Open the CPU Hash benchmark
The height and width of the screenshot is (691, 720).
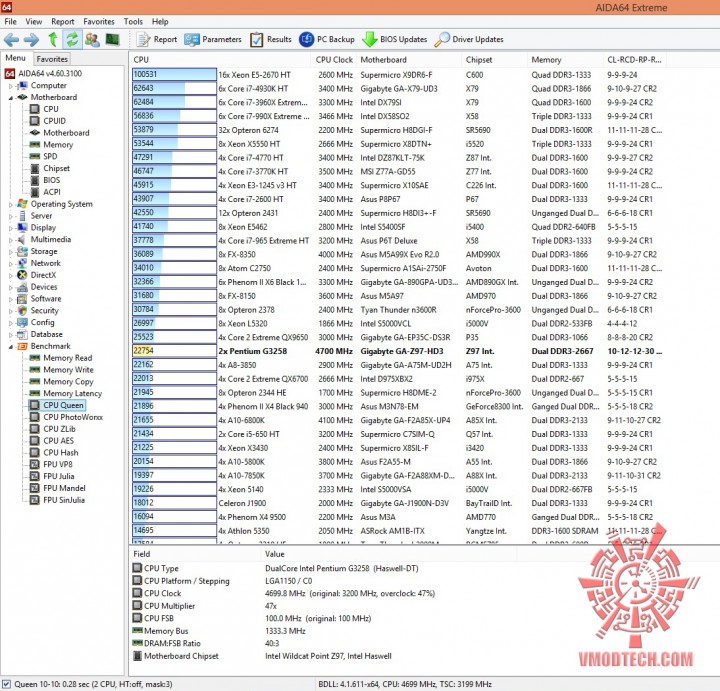(54, 453)
